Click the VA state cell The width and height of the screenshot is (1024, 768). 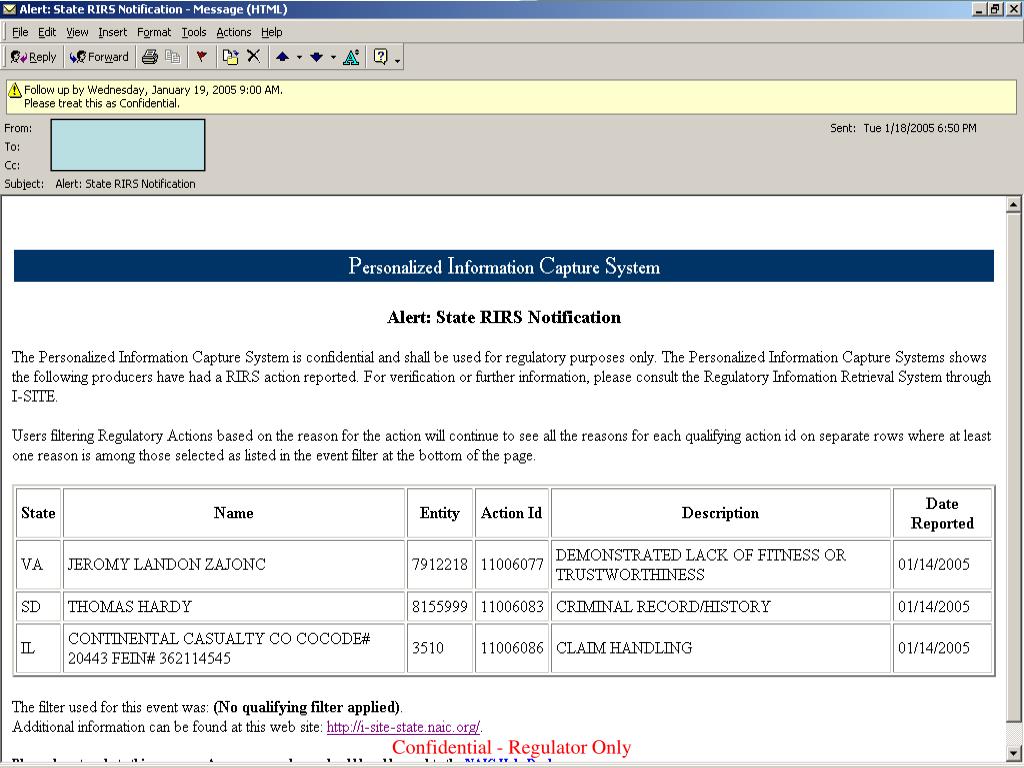tap(39, 564)
